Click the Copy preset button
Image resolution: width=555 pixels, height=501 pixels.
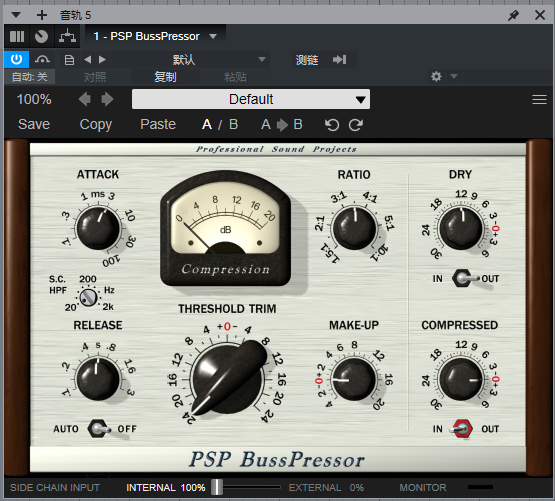[96, 125]
